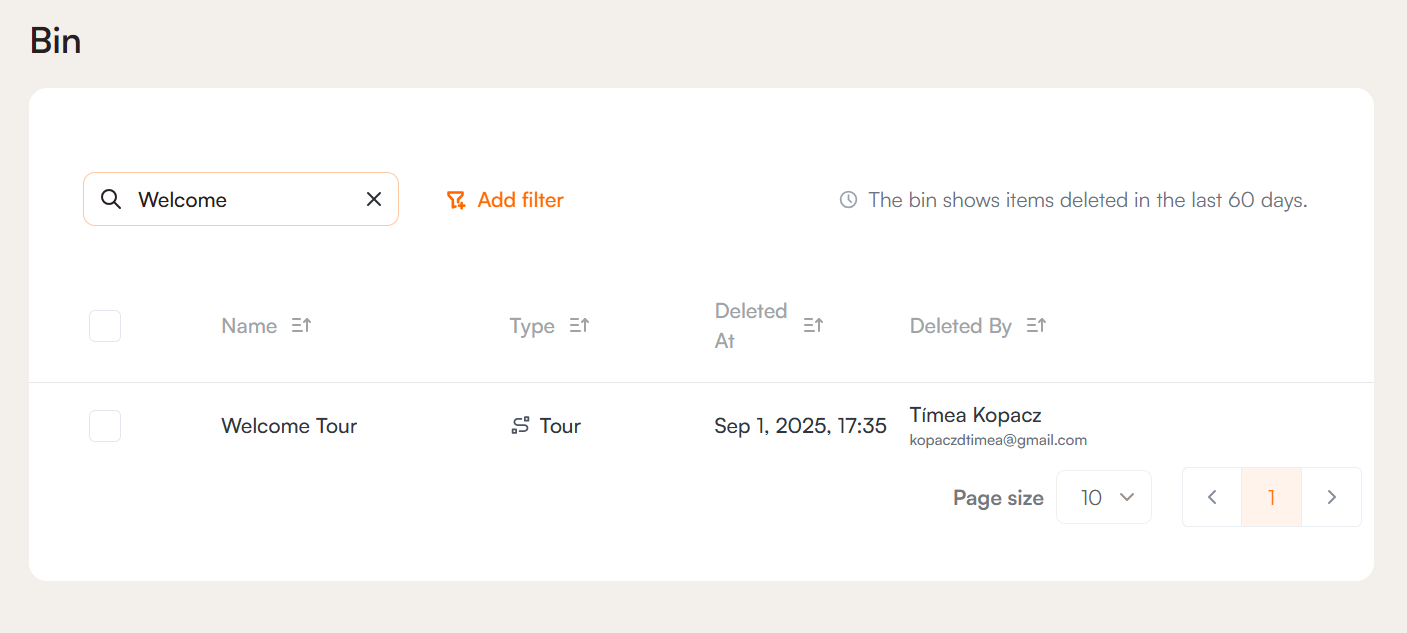Click the search magnifier icon
This screenshot has width=1407, height=633.
click(x=111, y=199)
